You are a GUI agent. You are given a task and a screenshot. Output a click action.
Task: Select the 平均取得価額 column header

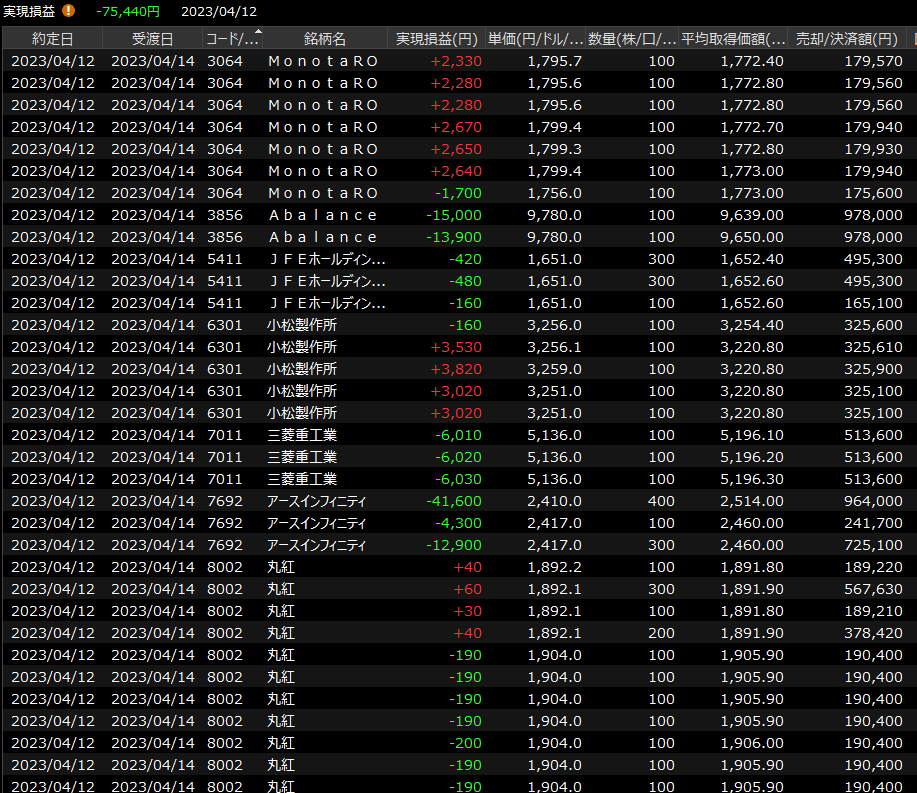tap(733, 39)
